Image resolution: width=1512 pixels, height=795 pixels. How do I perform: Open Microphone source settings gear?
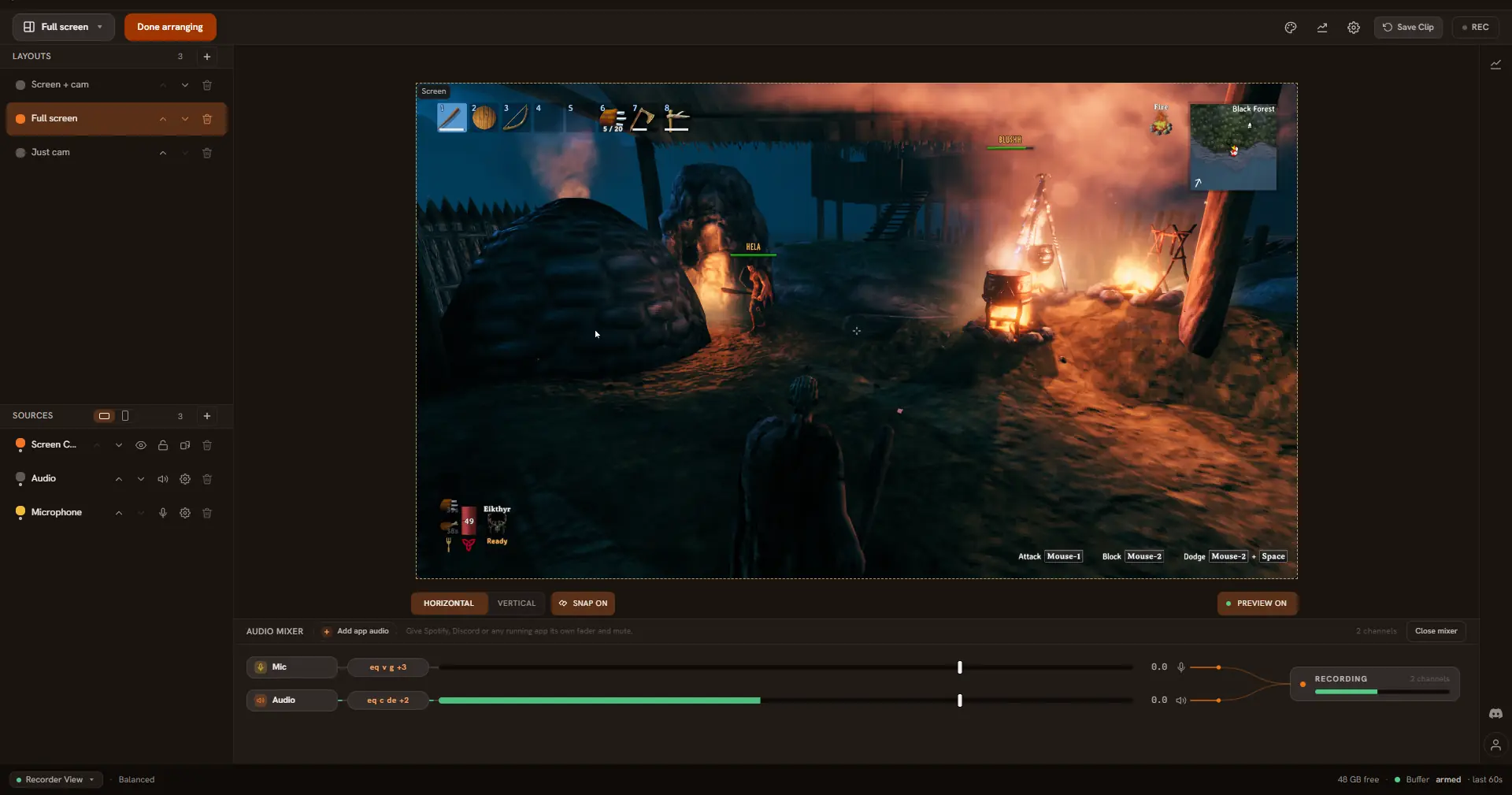tap(185, 513)
